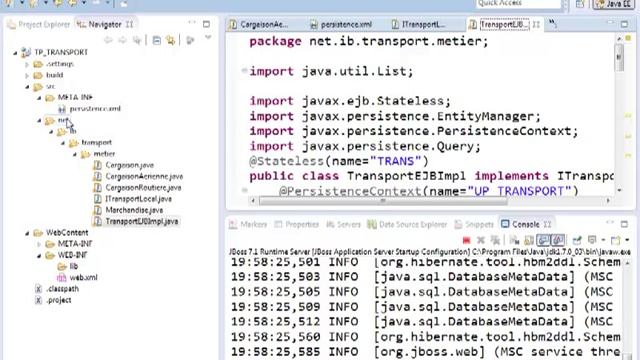
Task: Open the Data Source Explorer tab
Action: (407, 224)
